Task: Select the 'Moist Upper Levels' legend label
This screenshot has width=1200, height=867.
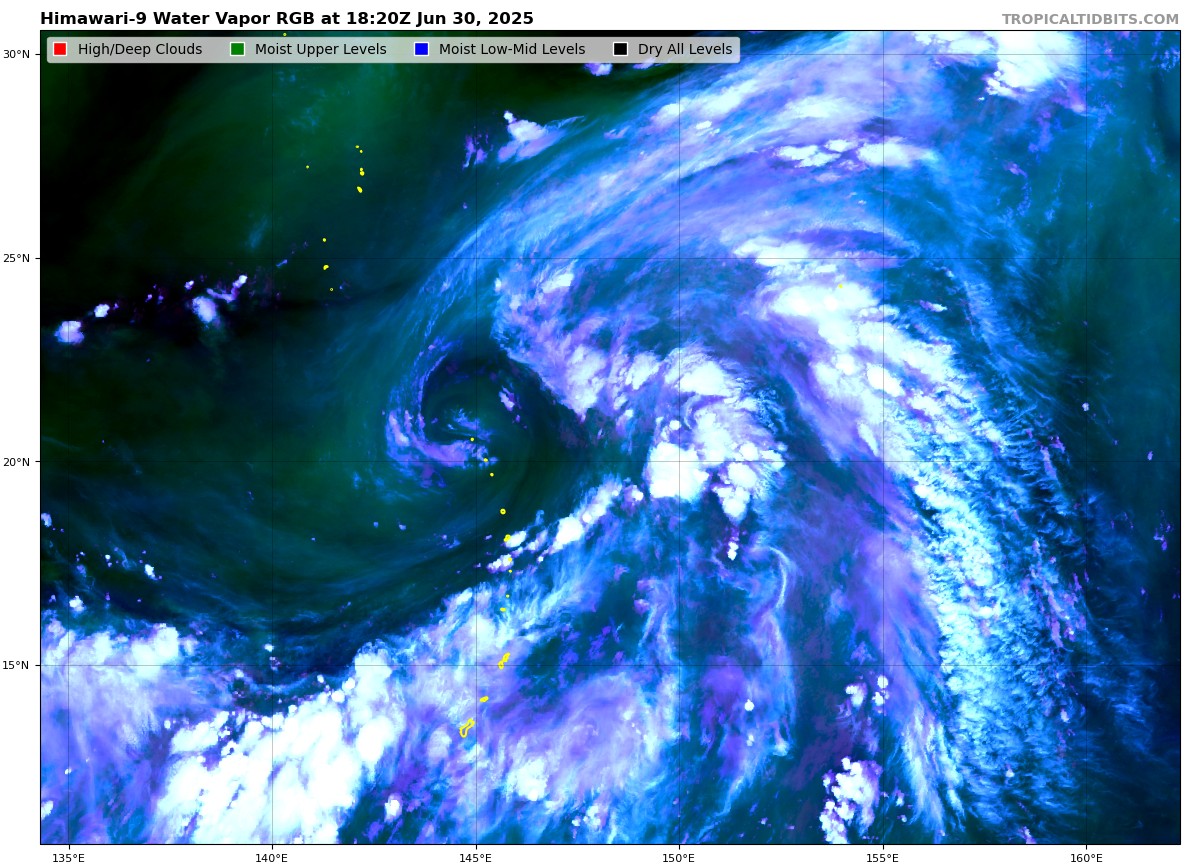Action: point(320,49)
